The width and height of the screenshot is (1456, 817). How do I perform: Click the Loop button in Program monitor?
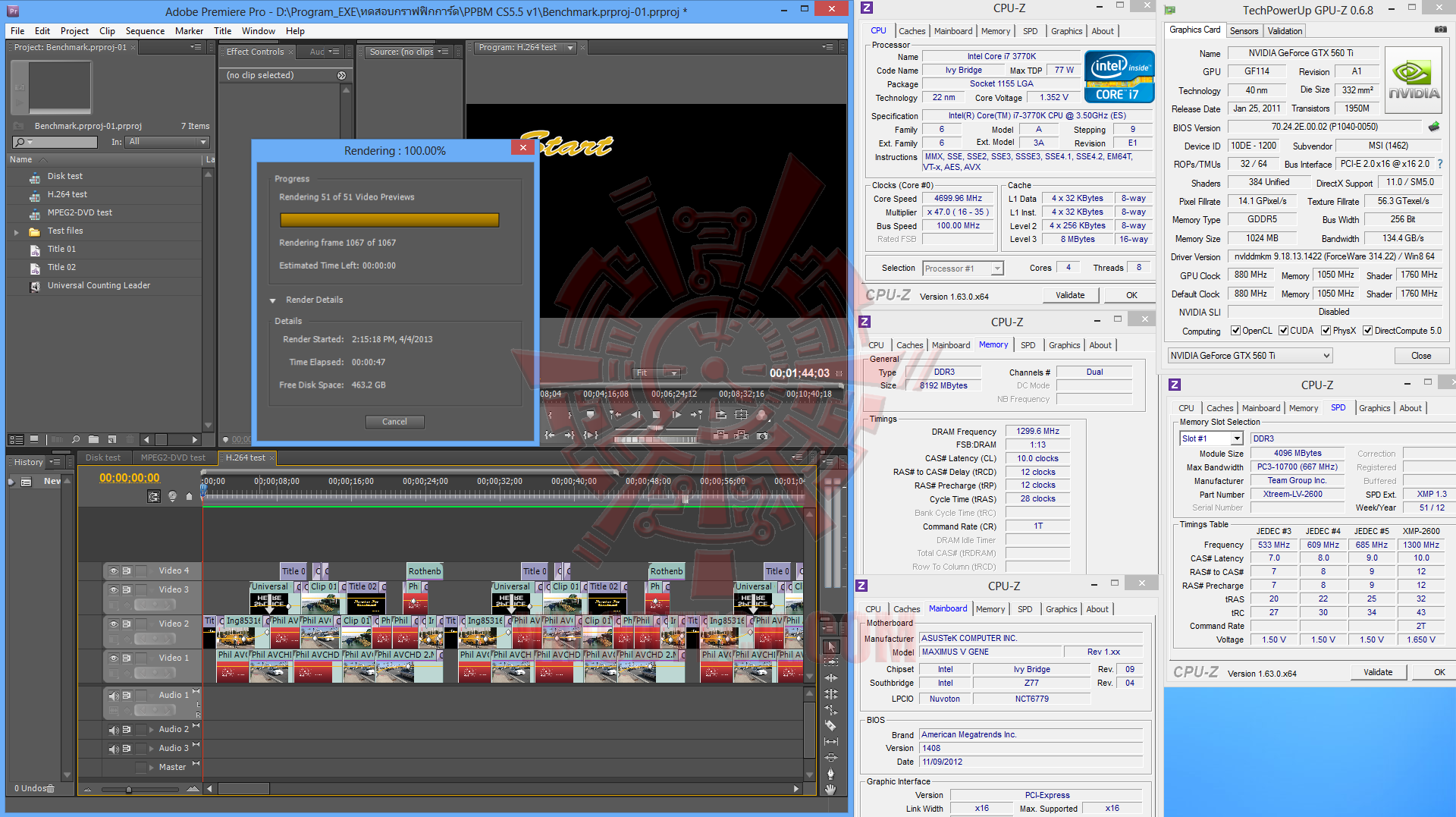(721, 415)
